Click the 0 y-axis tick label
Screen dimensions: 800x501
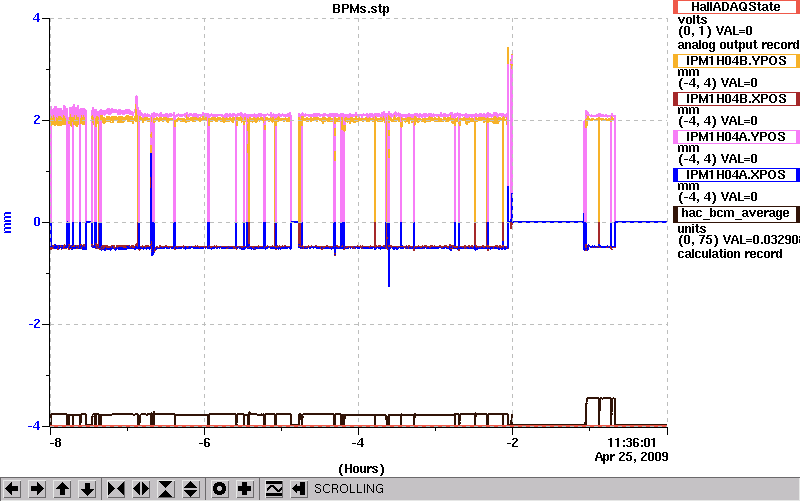[37, 222]
